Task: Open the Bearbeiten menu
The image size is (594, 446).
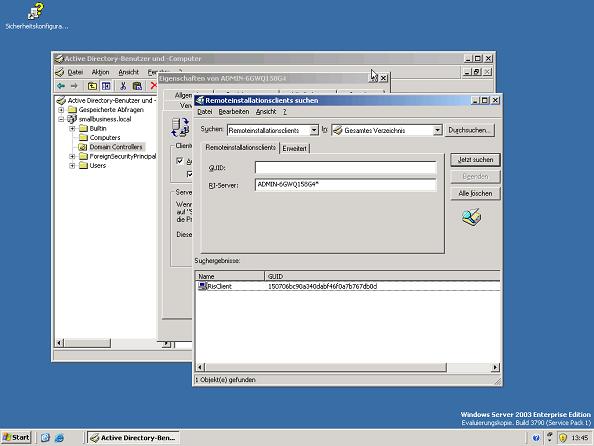Action: tap(234, 111)
